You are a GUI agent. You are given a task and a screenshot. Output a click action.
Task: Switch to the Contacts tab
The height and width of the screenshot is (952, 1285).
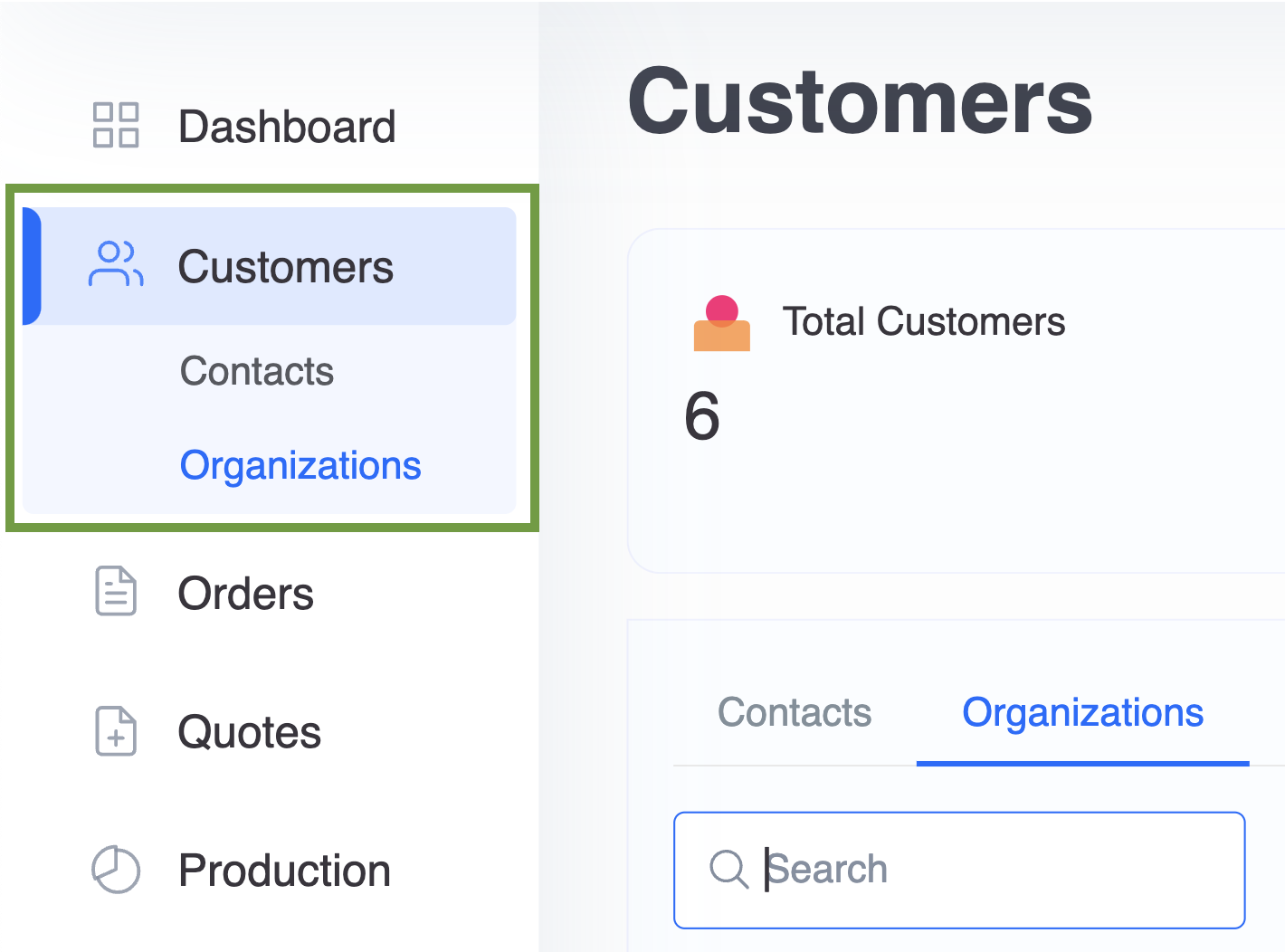click(795, 712)
